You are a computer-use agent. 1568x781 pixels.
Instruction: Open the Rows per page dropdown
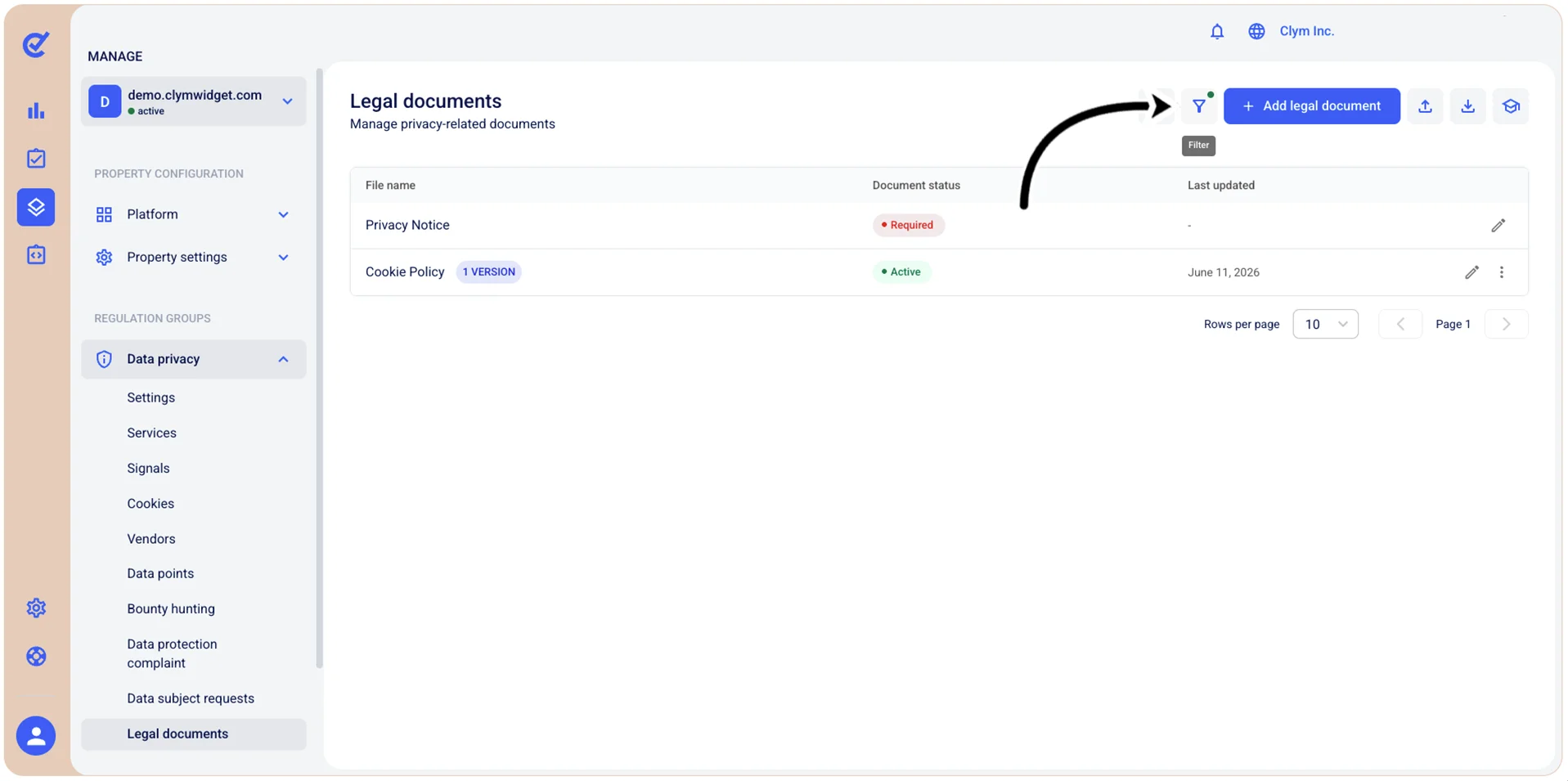[x=1325, y=324]
